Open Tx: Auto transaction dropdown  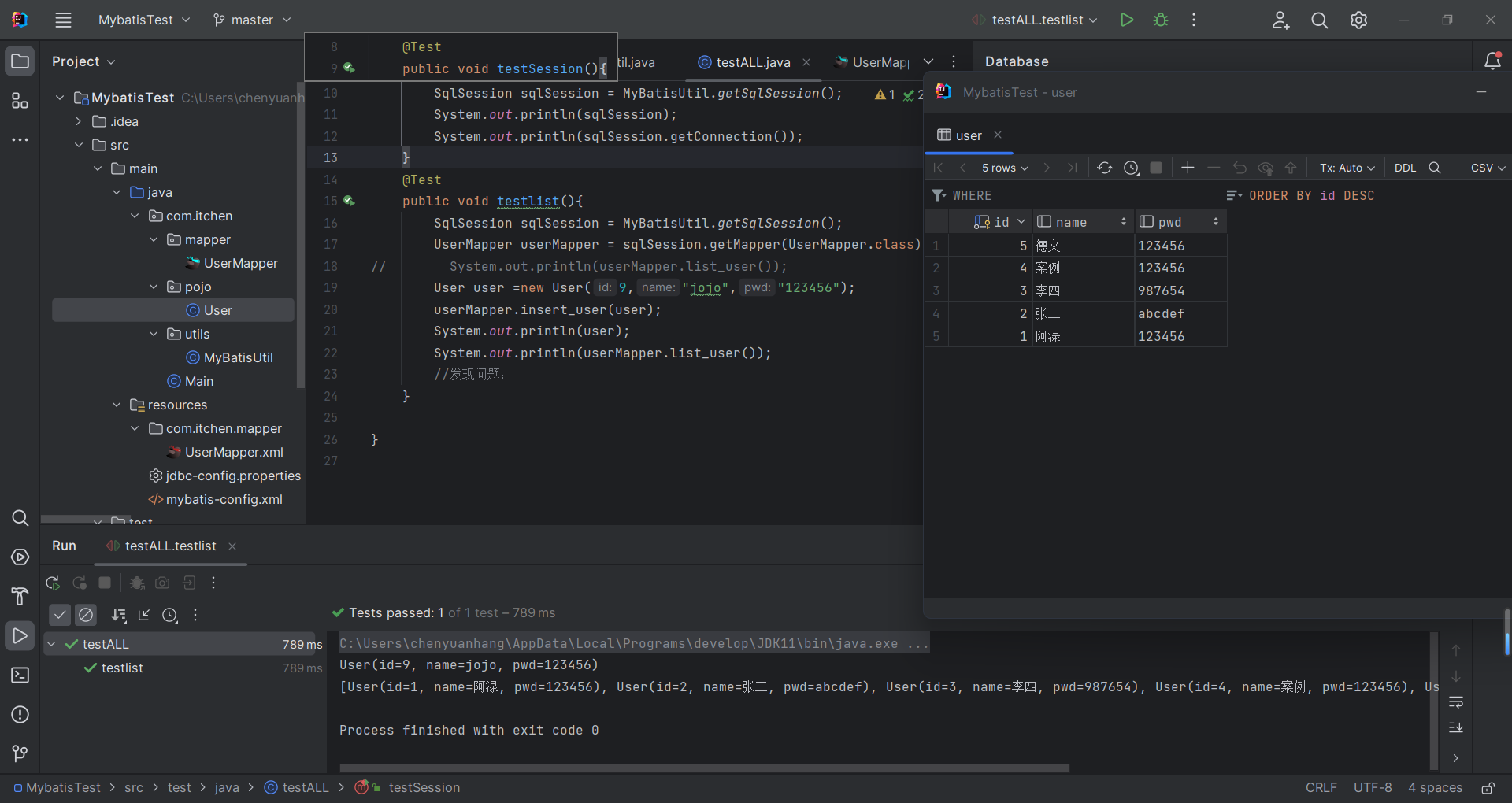point(1347,168)
